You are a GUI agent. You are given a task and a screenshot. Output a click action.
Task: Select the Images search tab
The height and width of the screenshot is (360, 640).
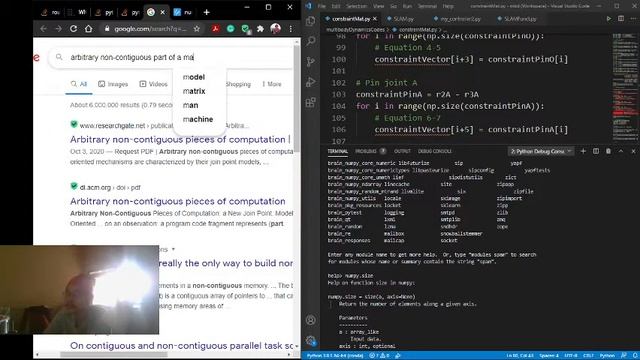tap(113, 84)
